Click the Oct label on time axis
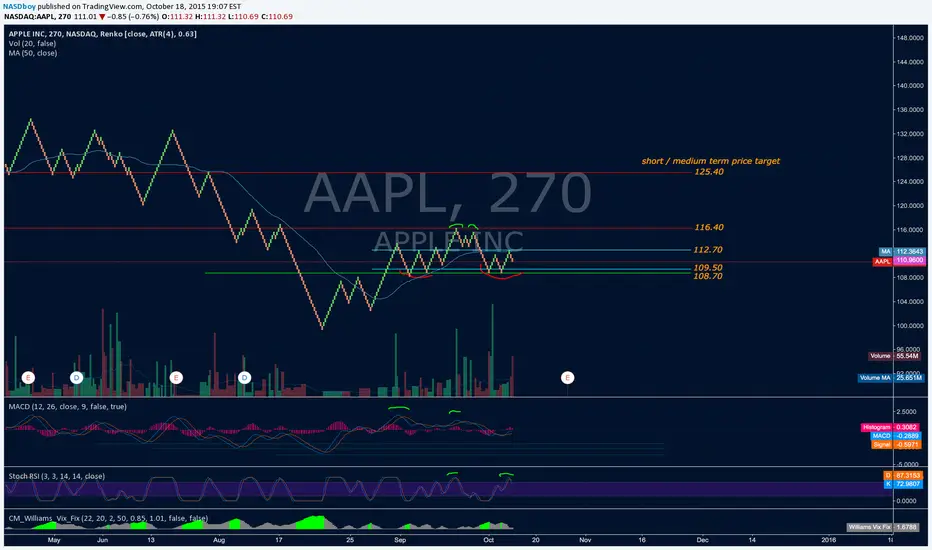The height and width of the screenshot is (550, 932). 489,540
